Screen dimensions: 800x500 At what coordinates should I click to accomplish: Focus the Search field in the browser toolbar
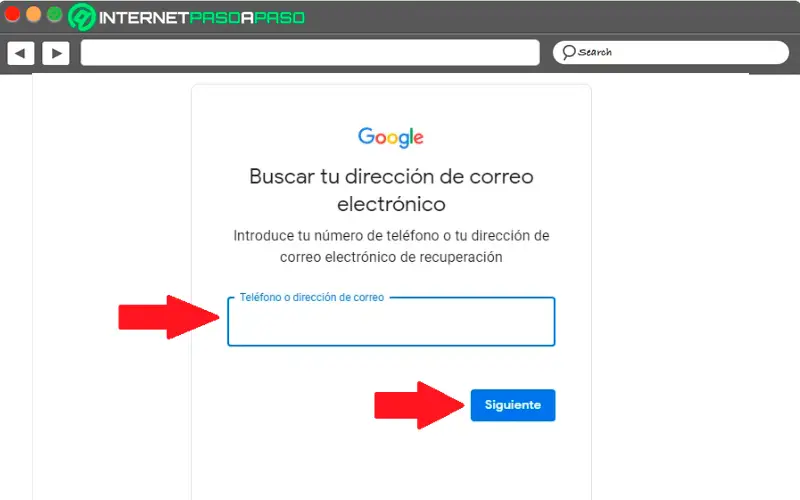tap(670, 53)
